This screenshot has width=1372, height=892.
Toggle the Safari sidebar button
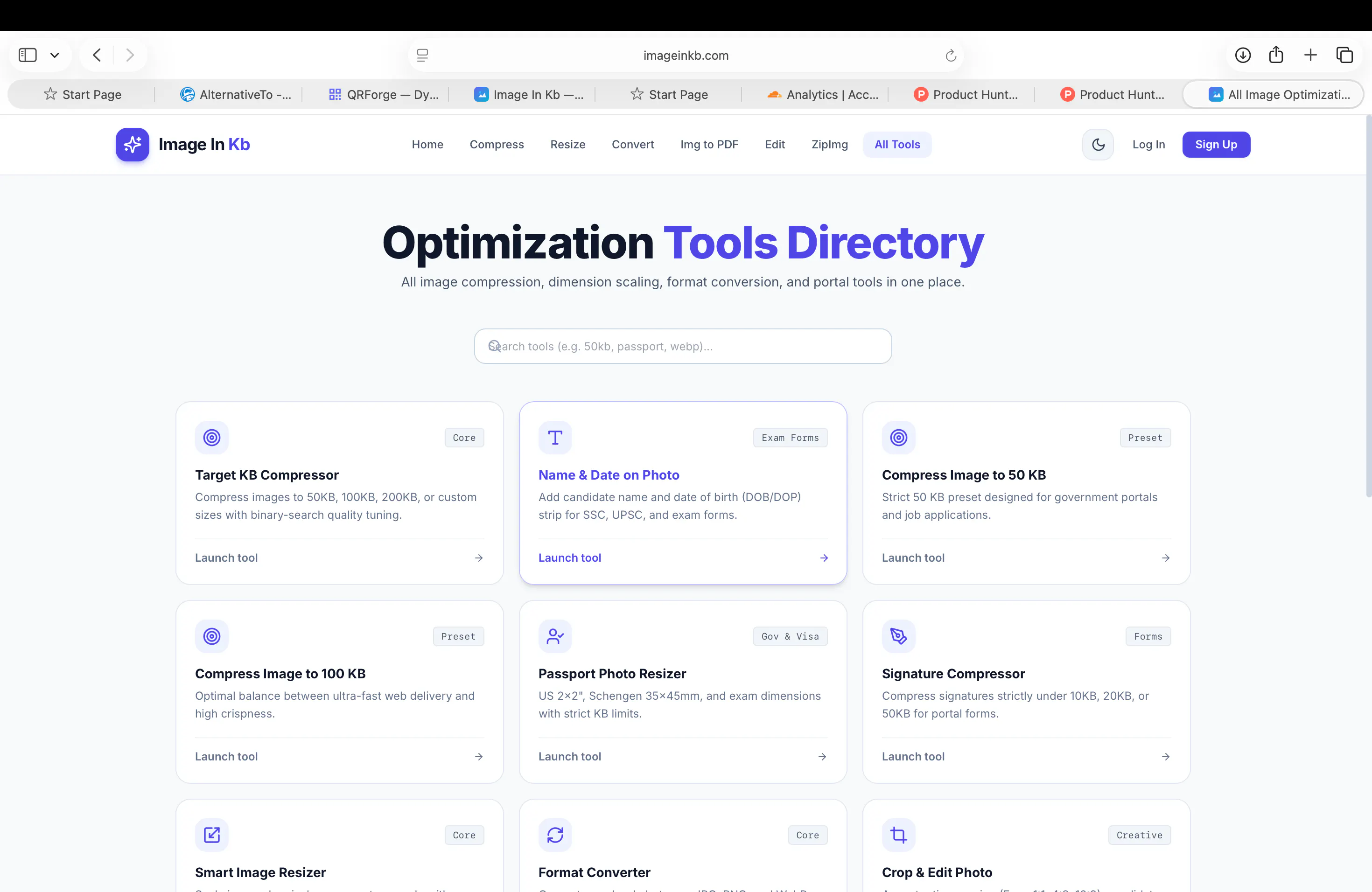28,56
